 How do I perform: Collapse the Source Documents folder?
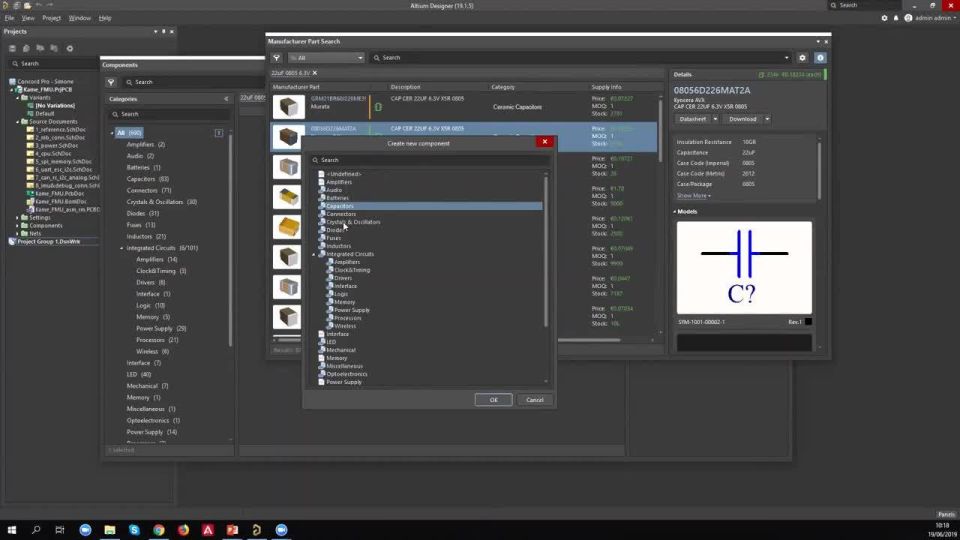coord(18,122)
